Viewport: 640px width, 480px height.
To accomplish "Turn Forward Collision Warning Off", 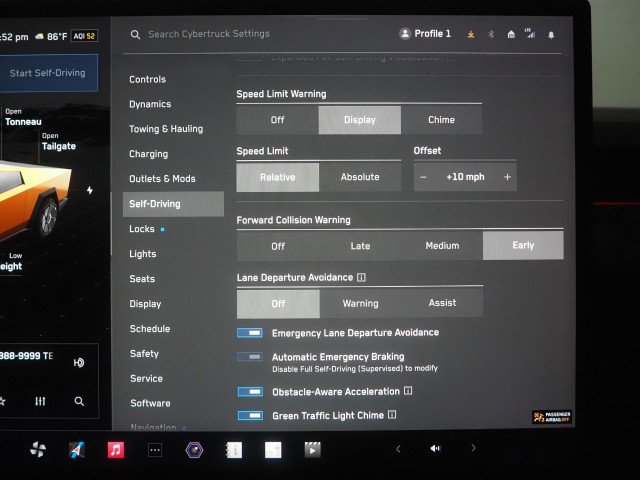I will point(278,246).
